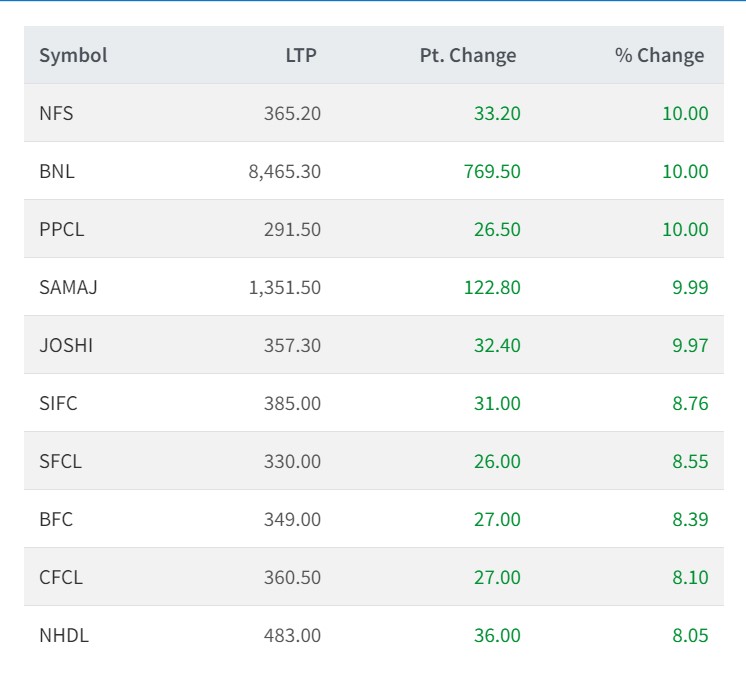The width and height of the screenshot is (746, 685).
Task: Open the NHDL stock symbol
Action: point(64,635)
